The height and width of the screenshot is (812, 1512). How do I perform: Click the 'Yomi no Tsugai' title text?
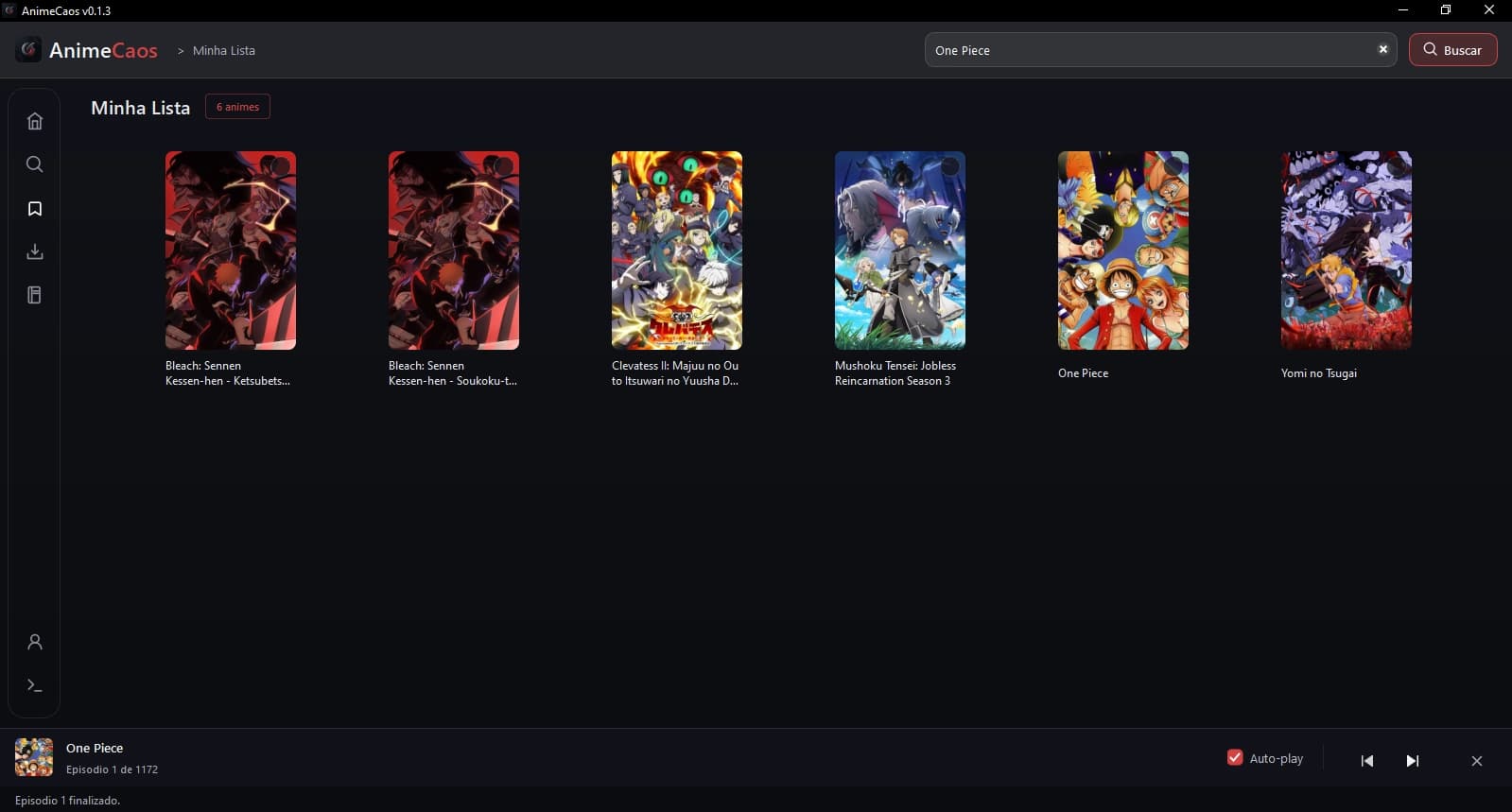(x=1319, y=373)
